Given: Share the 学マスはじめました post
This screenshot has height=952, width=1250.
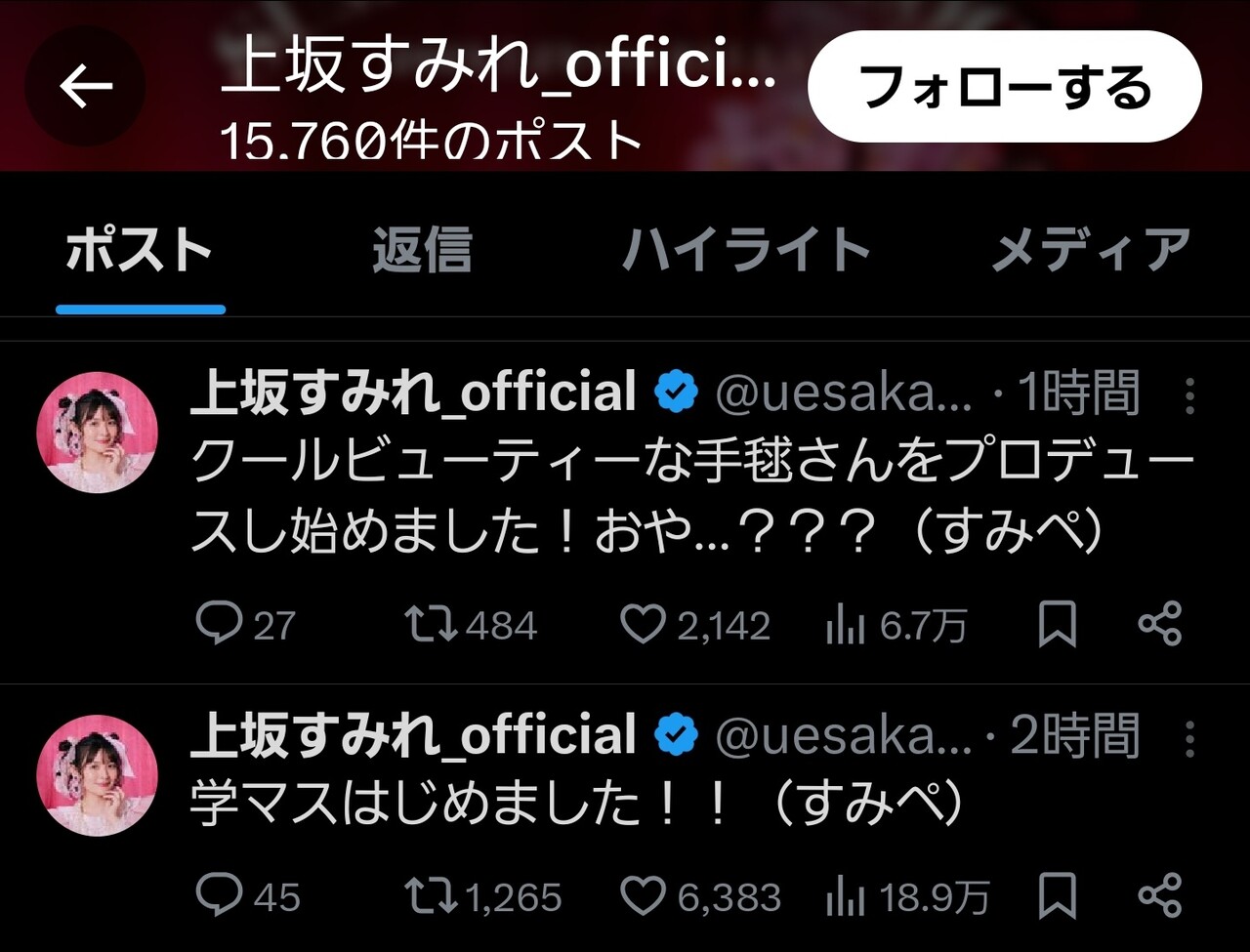Looking at the screenshot, I should [1160, 895].
